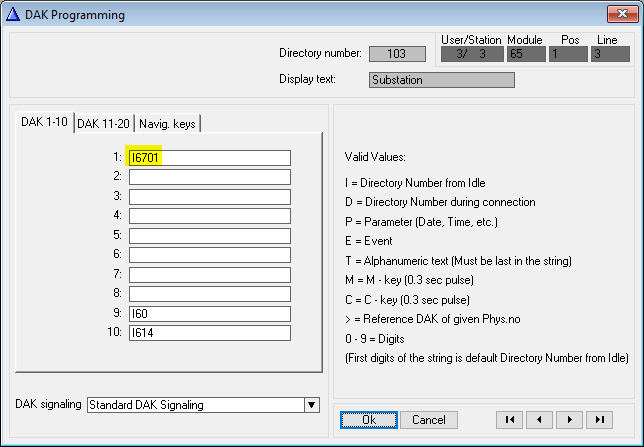Jump to the first record
This screenshot has width=644, height=447.
[509, 419]
